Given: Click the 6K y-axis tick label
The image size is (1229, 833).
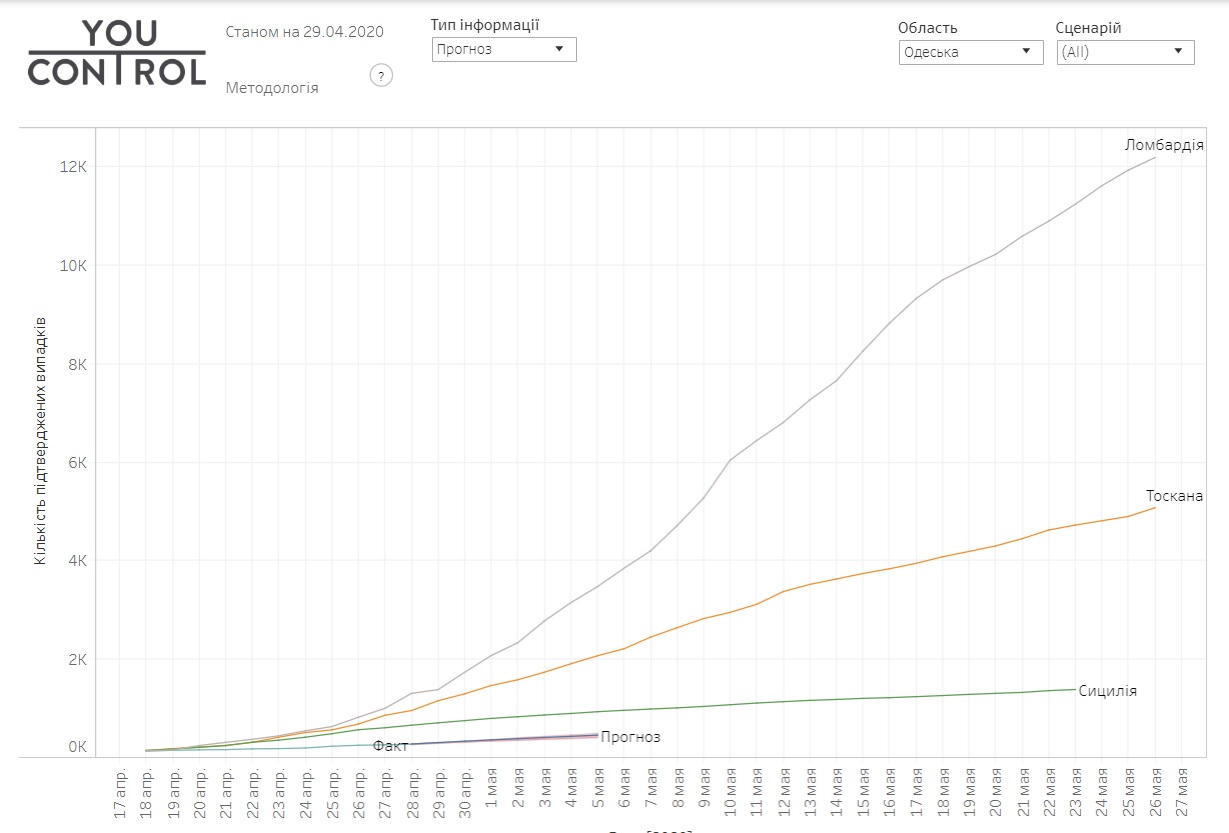Looking at the screenshot, I should click(77, 463).
